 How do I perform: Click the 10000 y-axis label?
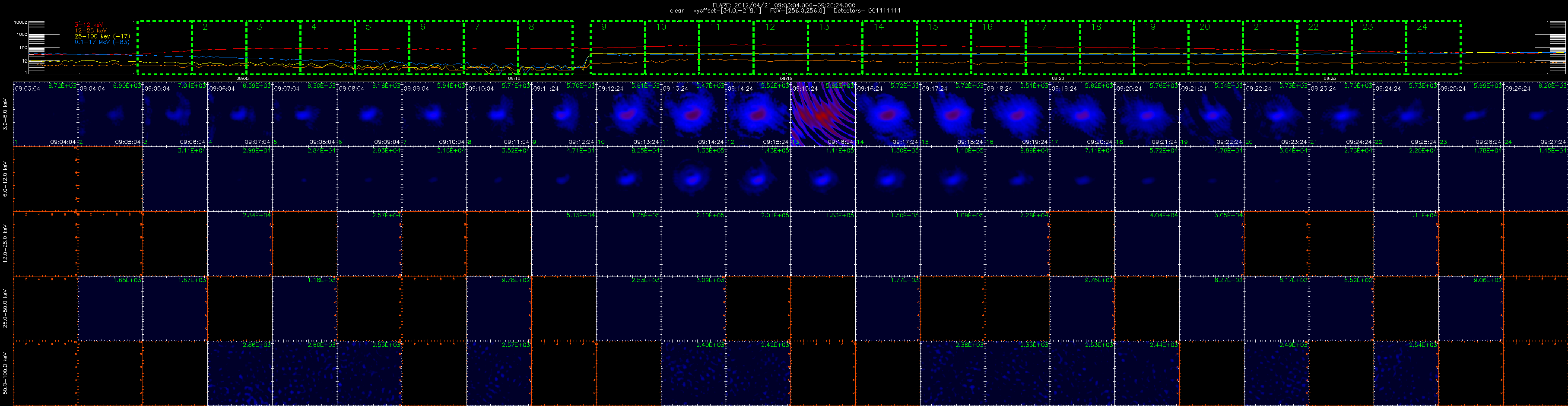point(21,22)
